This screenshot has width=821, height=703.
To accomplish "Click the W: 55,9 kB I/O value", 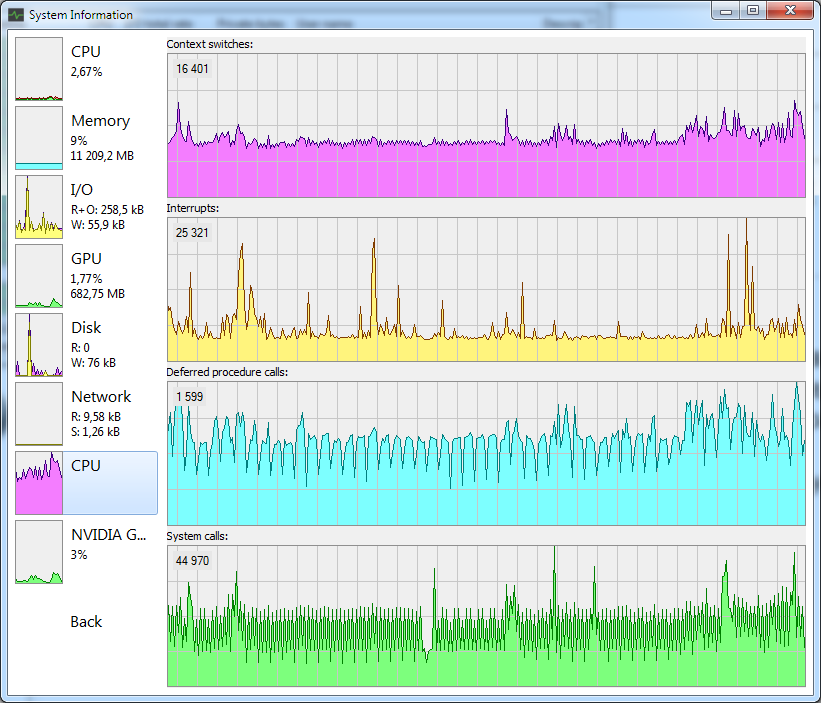I will point(98,225).
